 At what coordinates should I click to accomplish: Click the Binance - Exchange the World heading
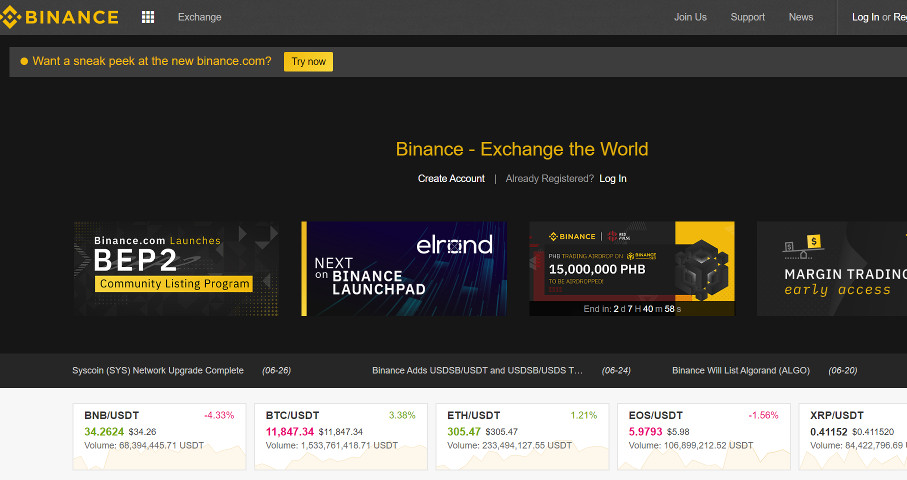522,149
